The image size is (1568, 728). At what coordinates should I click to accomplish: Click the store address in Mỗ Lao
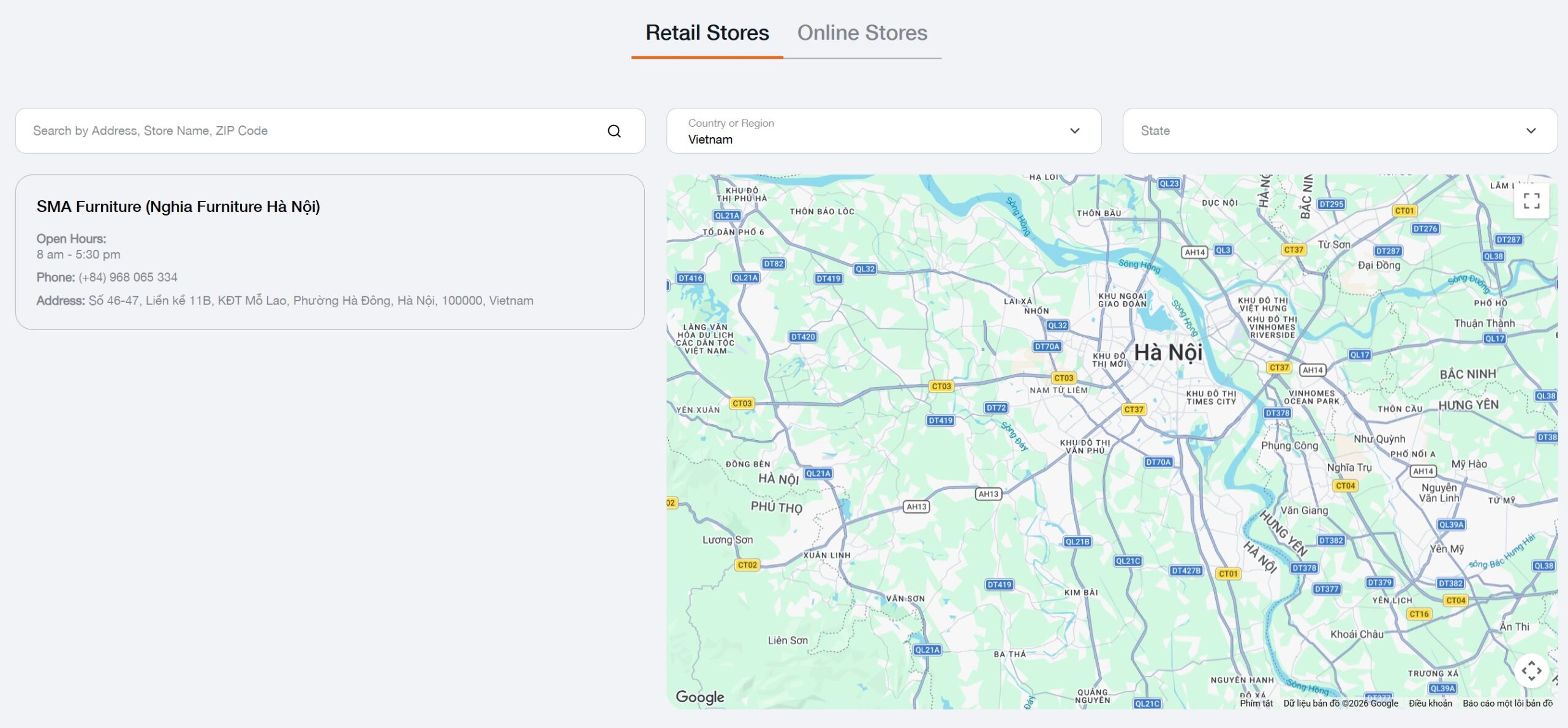311,301
